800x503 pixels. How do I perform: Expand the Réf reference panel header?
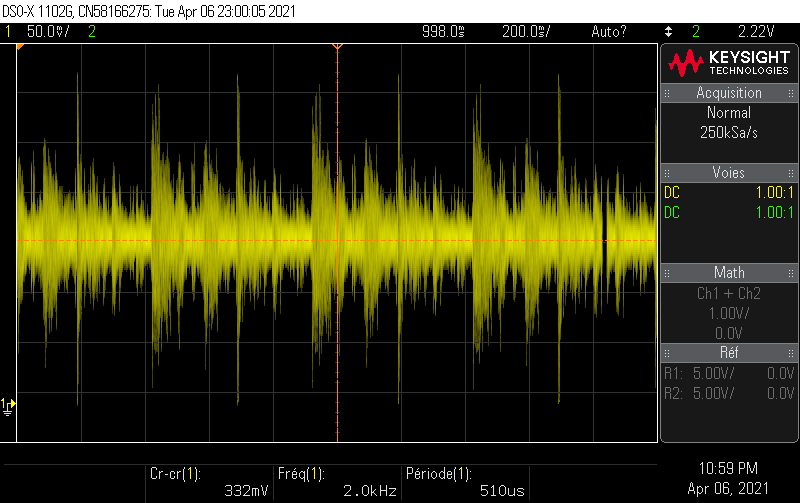pyautogui.click(x=729, y=353)
